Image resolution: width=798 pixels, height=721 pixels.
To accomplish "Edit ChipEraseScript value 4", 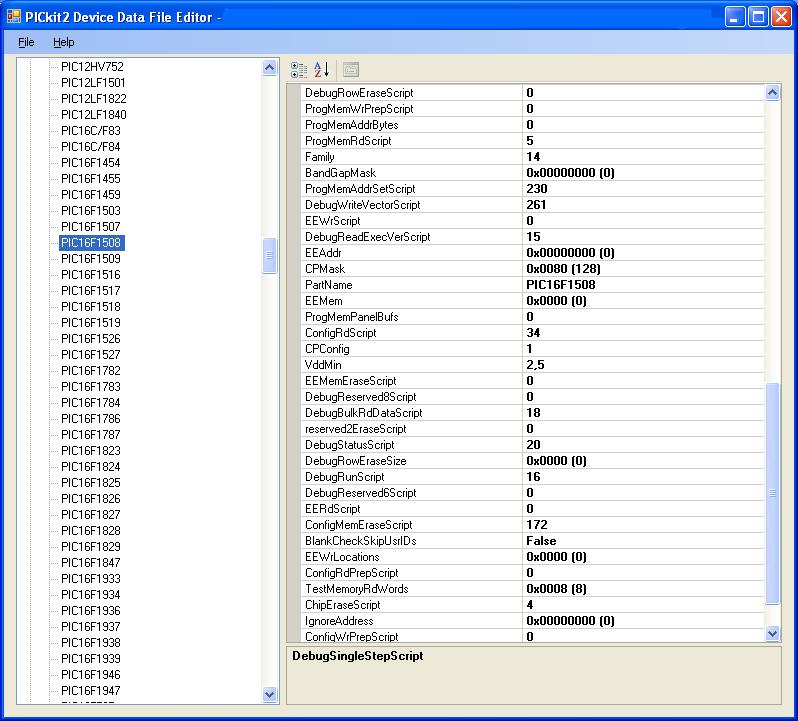I will [x=643, y=604].
